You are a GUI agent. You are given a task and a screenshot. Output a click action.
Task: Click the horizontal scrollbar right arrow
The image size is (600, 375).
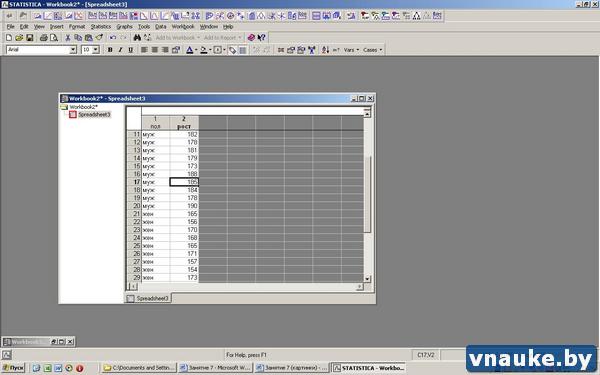pyautogui.click(x=359, y=286)
